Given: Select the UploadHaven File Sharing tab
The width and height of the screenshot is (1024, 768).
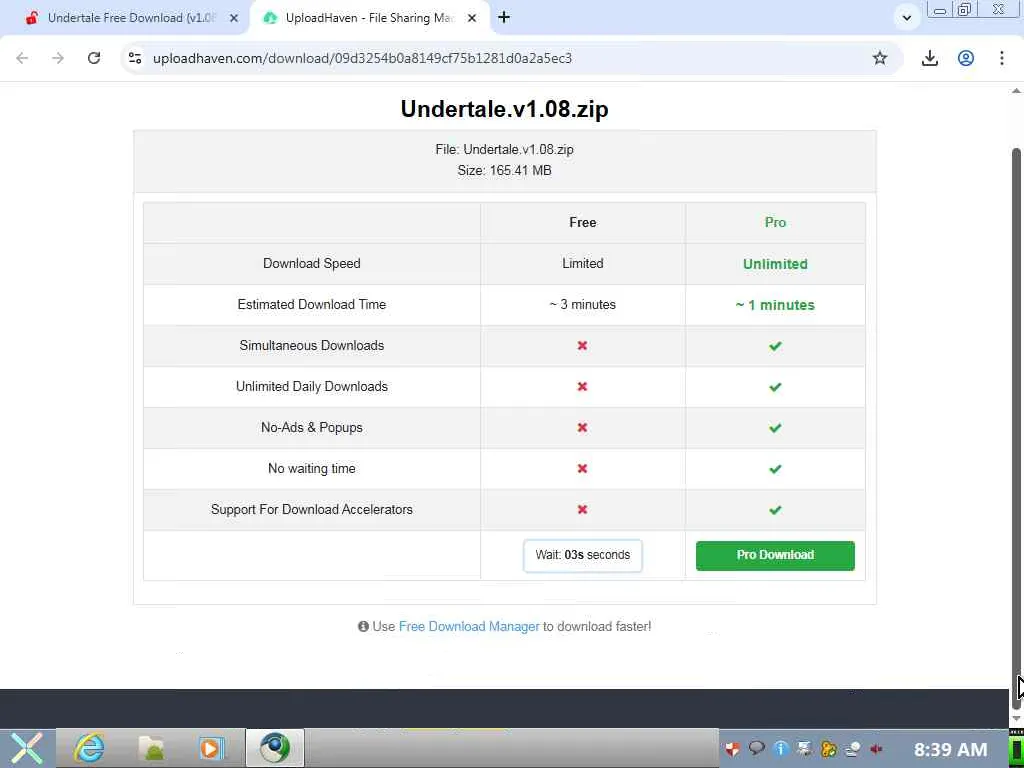Looking at the screenshot, I should (369, 18).
